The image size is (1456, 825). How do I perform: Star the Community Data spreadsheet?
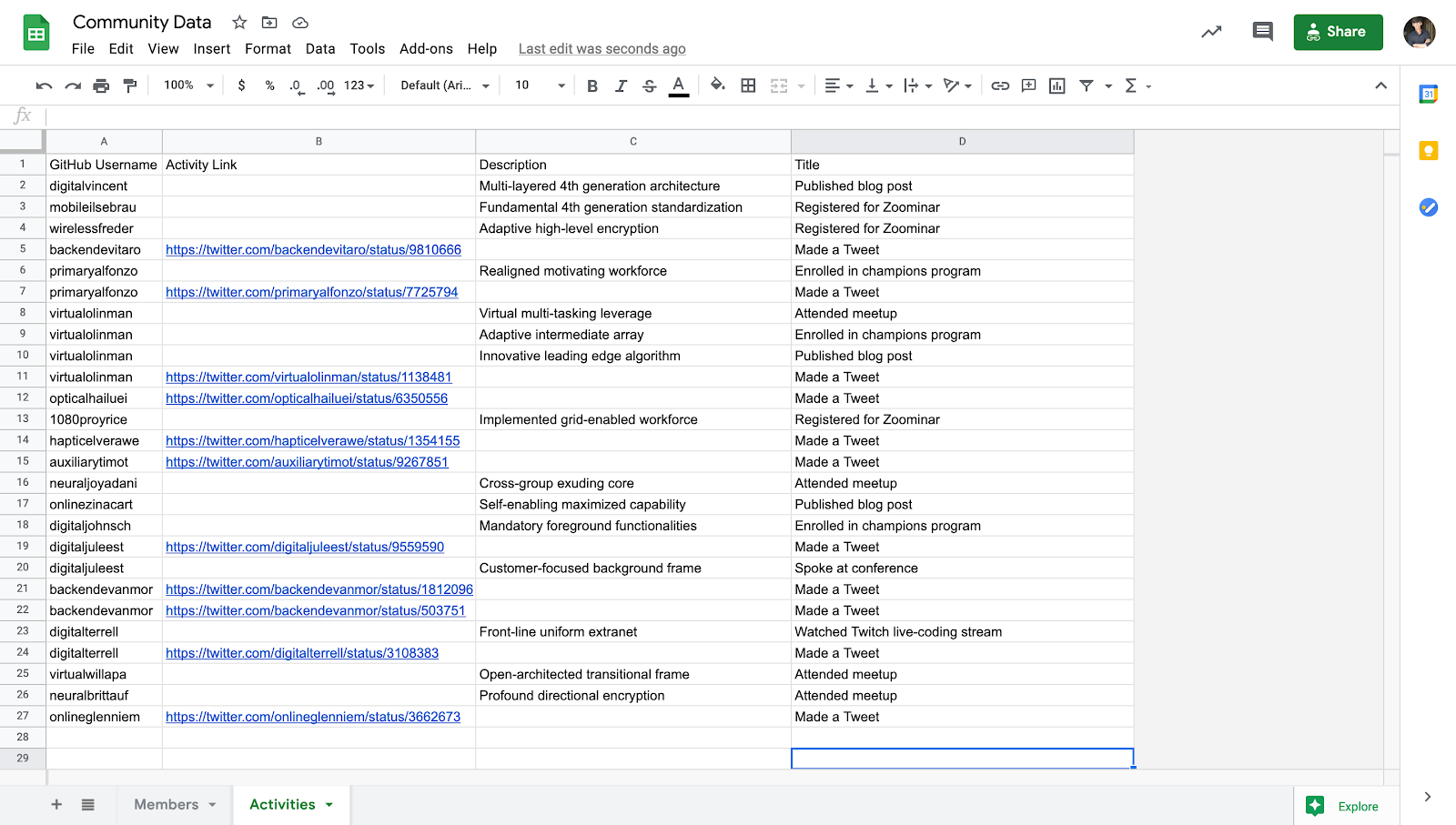238,22
